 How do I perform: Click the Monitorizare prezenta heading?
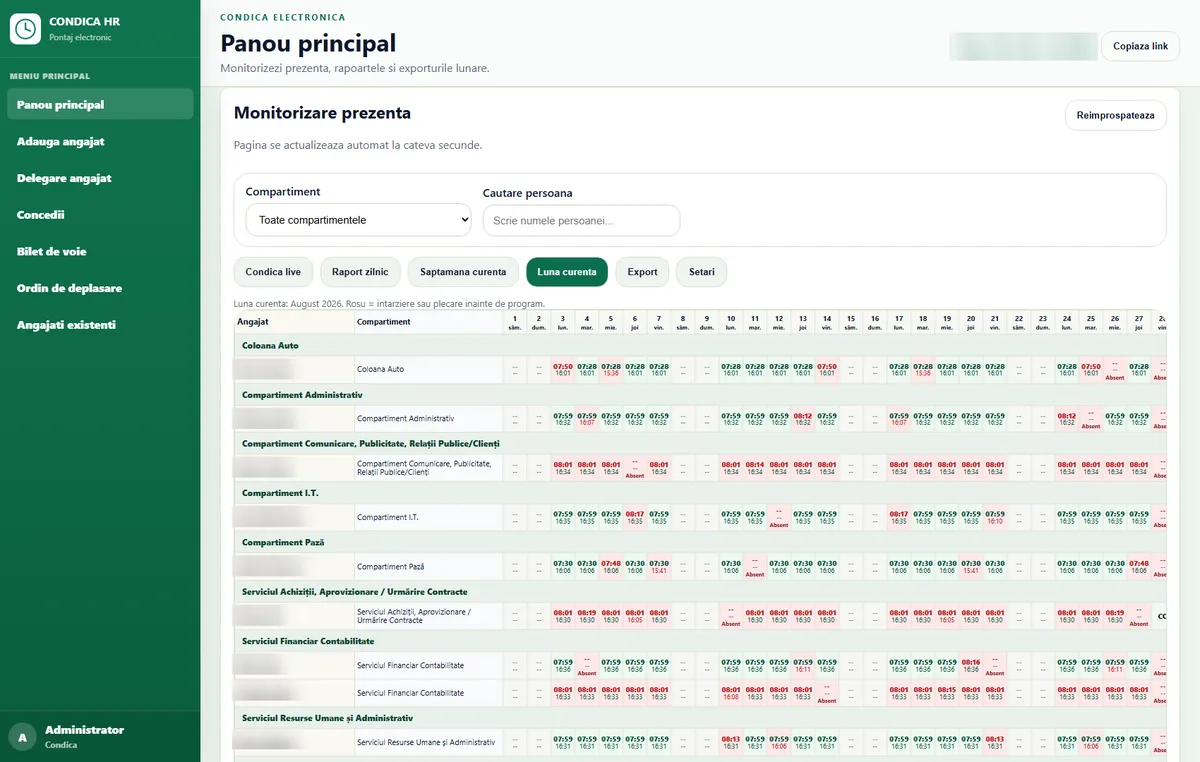[x=322, y=113]
